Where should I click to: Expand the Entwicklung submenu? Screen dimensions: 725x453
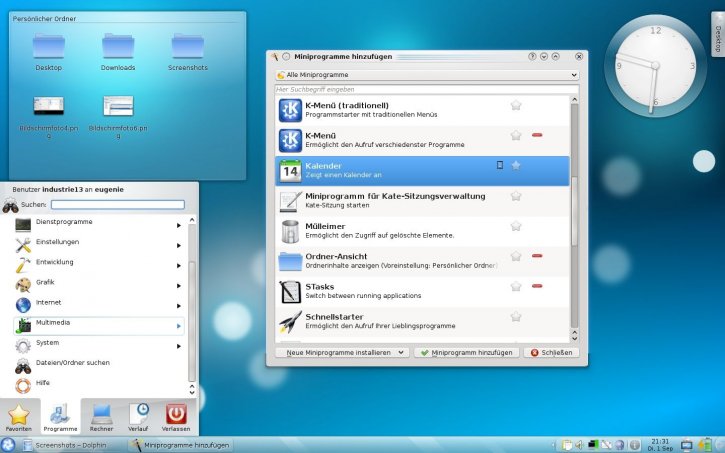coord(178,266)
